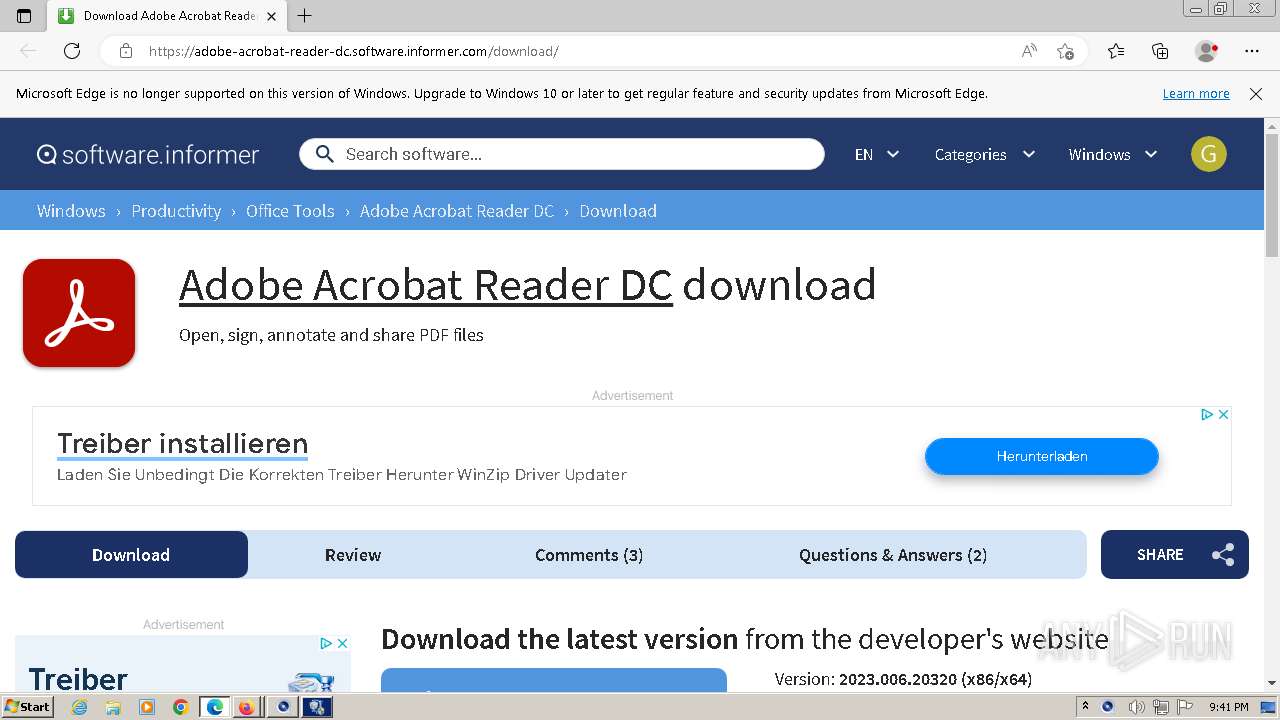Image resolution: width=1280 pixels, height=720 pixels.
Task: Expand the Categories dropdown
Action: click(x=984, y=154)
